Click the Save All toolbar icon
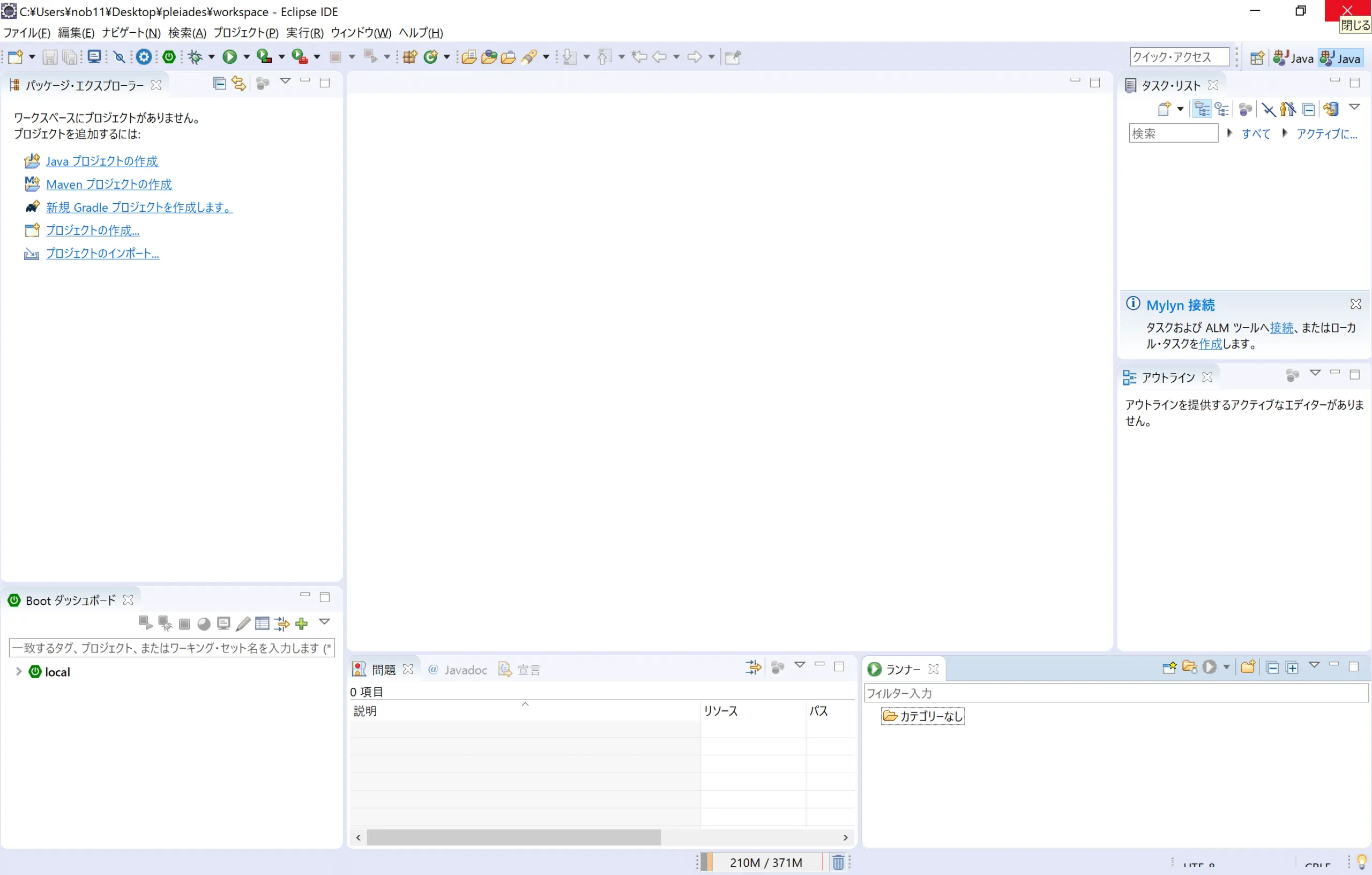 pos(70,56)
